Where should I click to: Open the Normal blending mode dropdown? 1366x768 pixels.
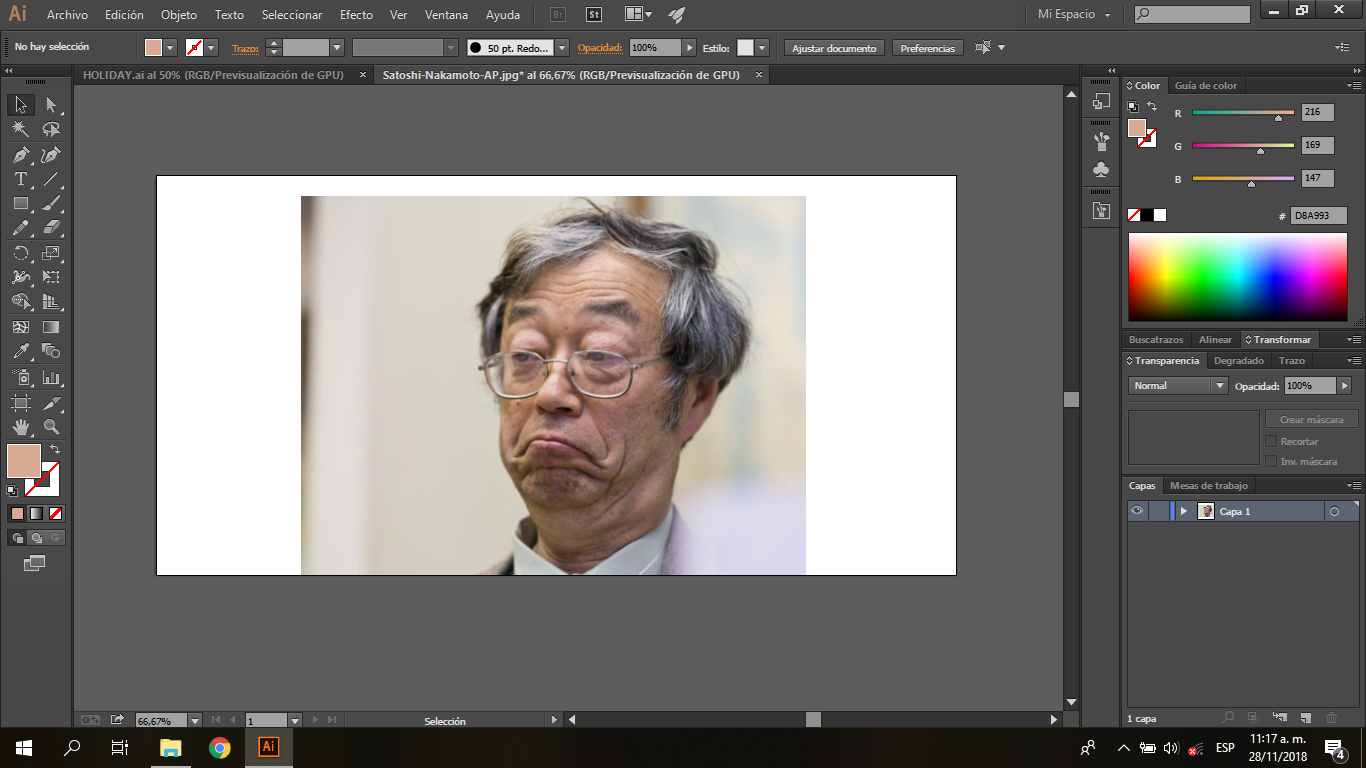(x=1178, y=386)
